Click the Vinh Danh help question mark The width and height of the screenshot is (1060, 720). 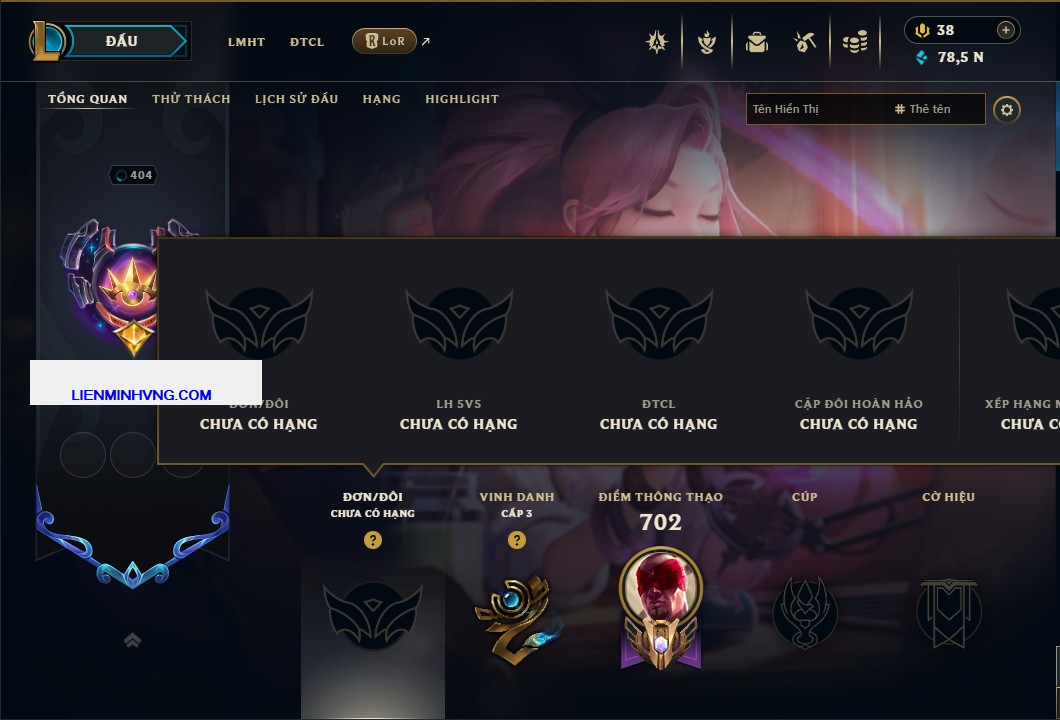coord(516,539)
